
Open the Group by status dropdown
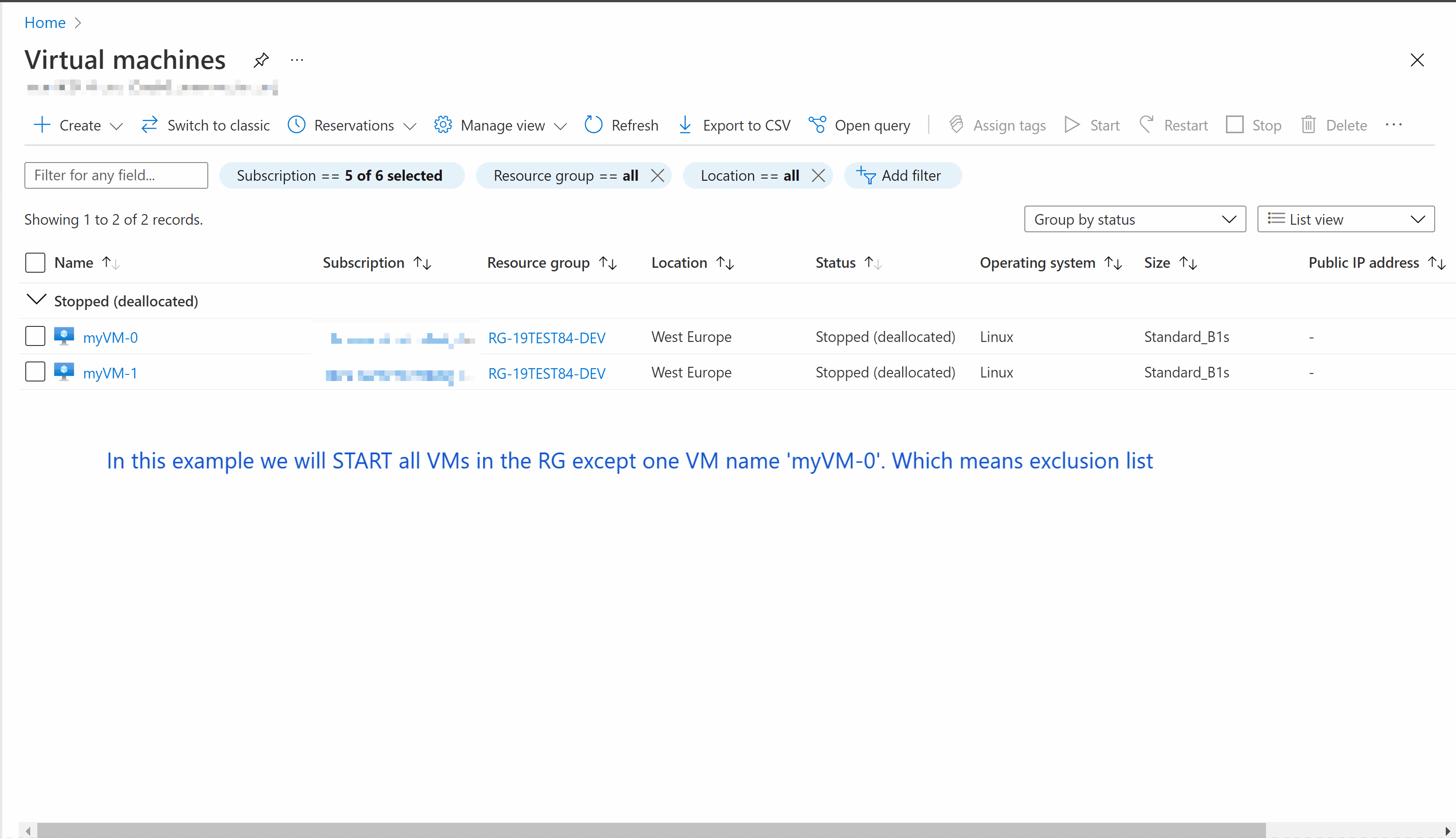(1134, 218)
